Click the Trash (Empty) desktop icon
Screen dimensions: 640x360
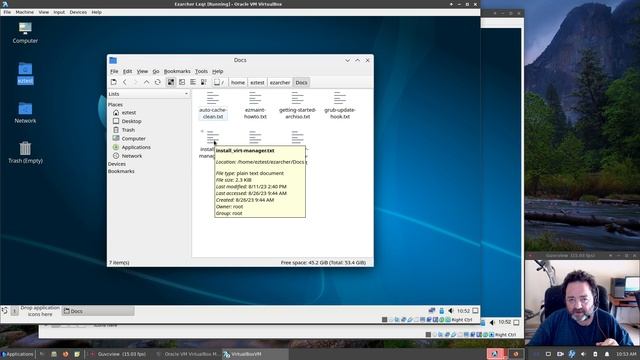pos(25,152)
